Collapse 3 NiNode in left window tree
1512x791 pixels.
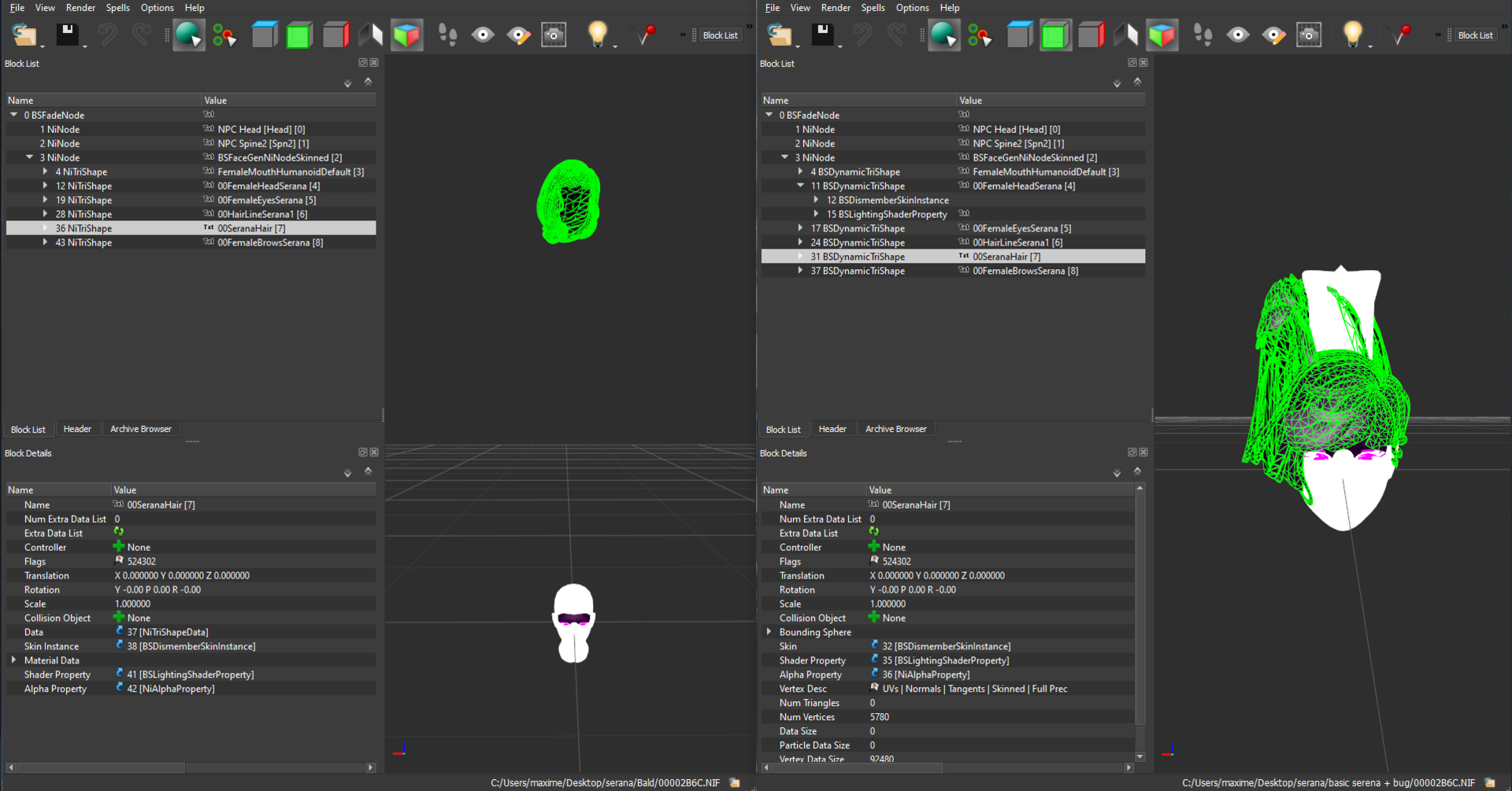(29, 157)
